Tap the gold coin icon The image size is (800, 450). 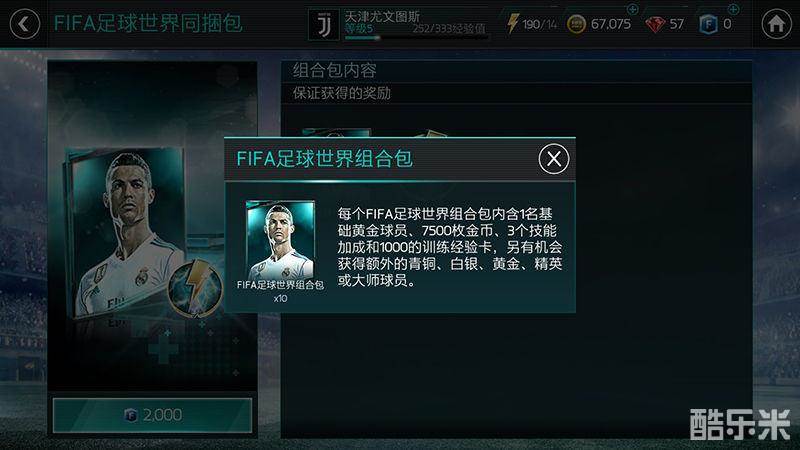576,24
